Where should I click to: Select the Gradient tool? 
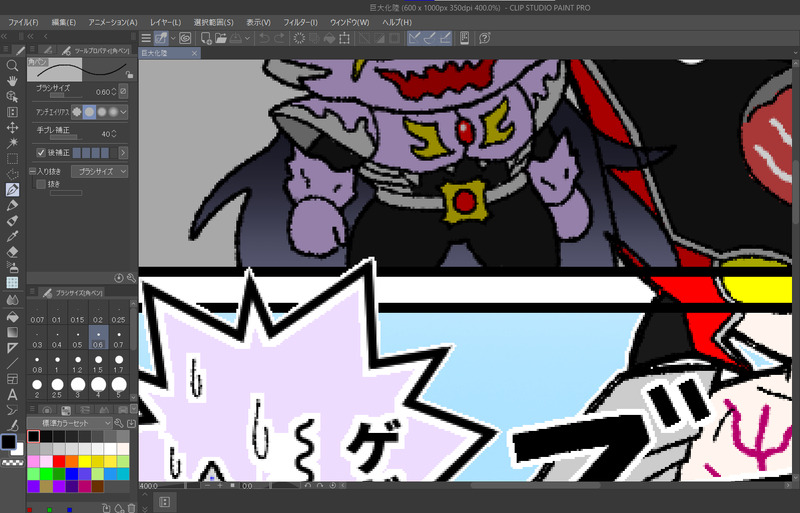tap(12, 332)
